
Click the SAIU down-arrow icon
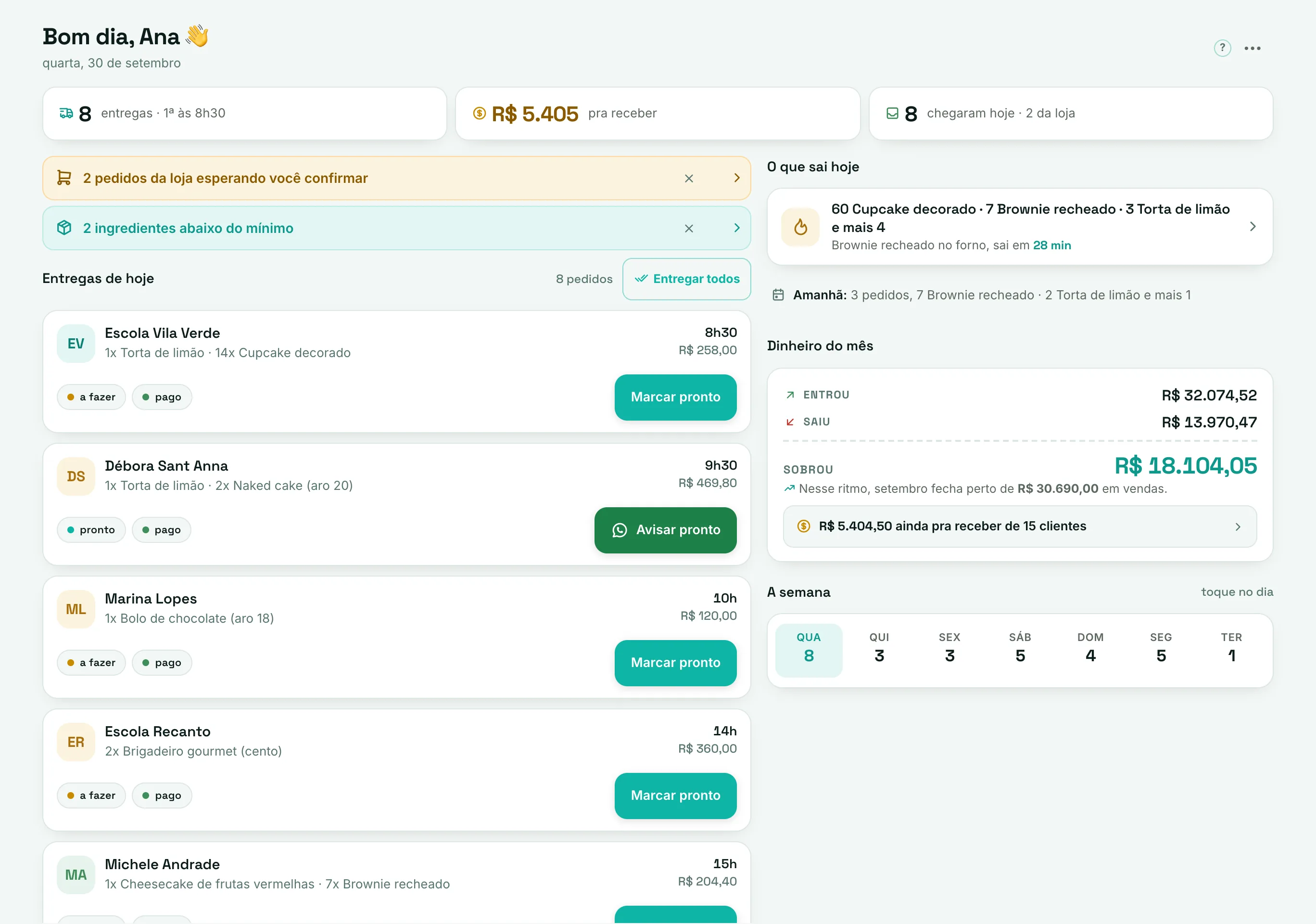pos(790,422)
